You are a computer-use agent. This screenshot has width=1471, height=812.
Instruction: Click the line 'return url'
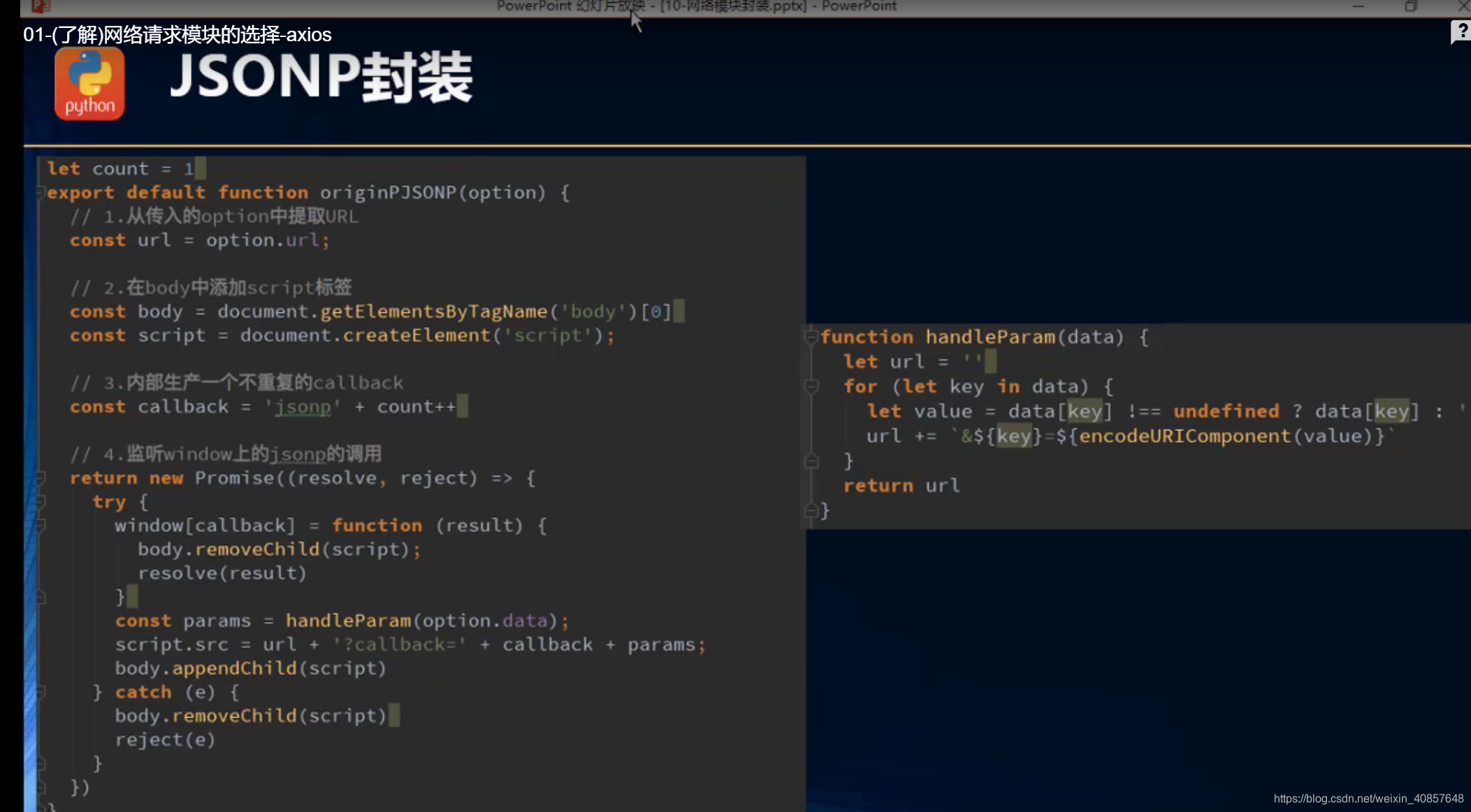click(x=901, y=486)
